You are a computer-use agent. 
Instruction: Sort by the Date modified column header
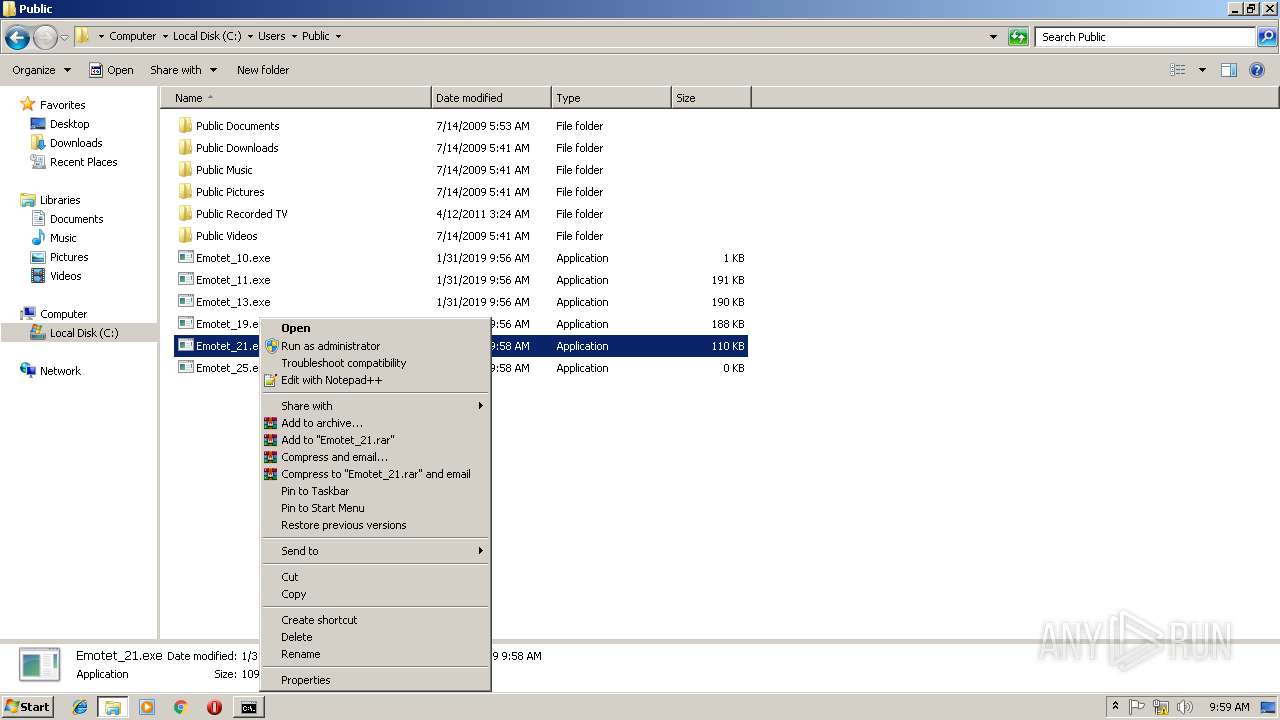(x=491, y=98)
